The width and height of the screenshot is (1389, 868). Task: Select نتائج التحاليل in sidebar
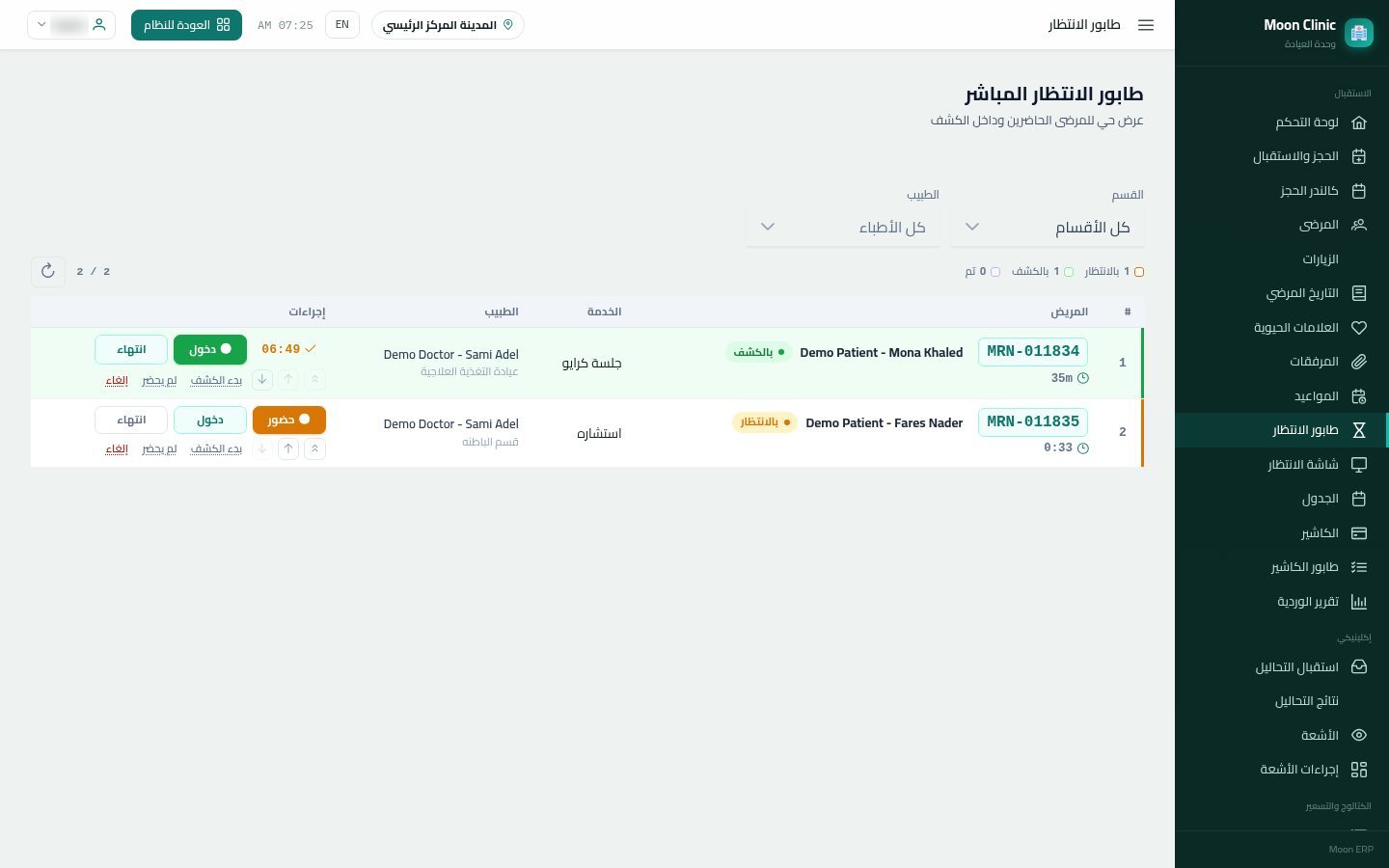point(1281,701)
